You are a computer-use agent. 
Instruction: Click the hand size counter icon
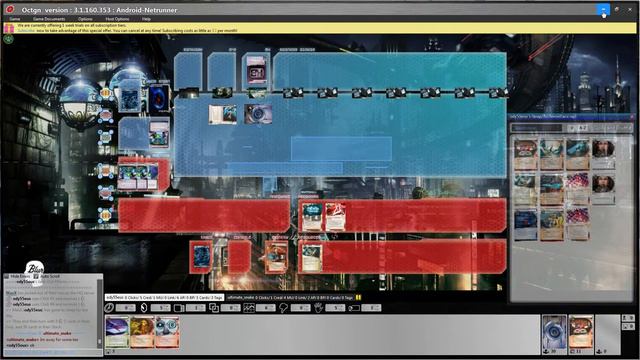(x=318, y=308)
